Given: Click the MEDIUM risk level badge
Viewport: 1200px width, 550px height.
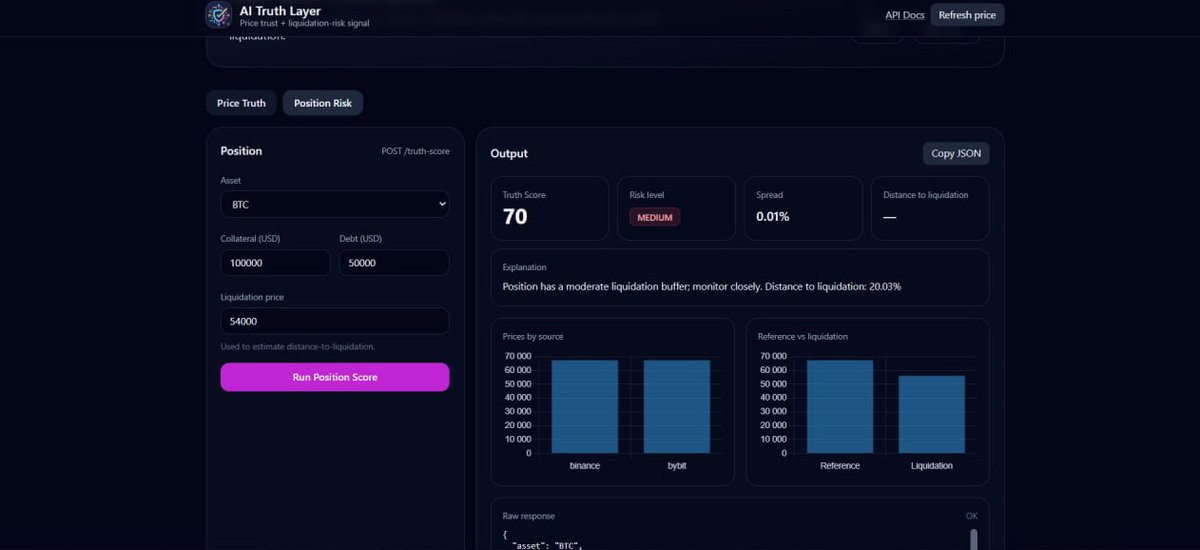Looking at the screenshot, I should tap(655, 217).
